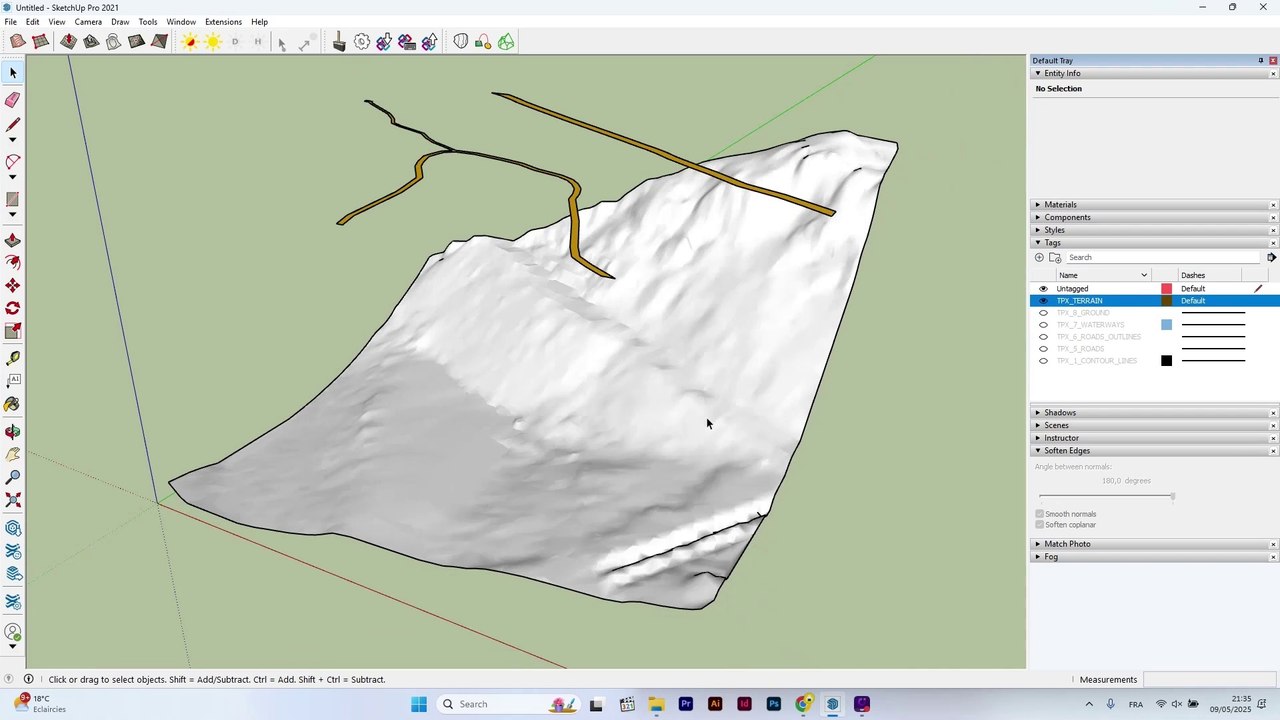Screen dimensions: 1280x720
Task: Show the TPX_6_ROADS_OUTLINES tag
Action: pos(1043,336)
